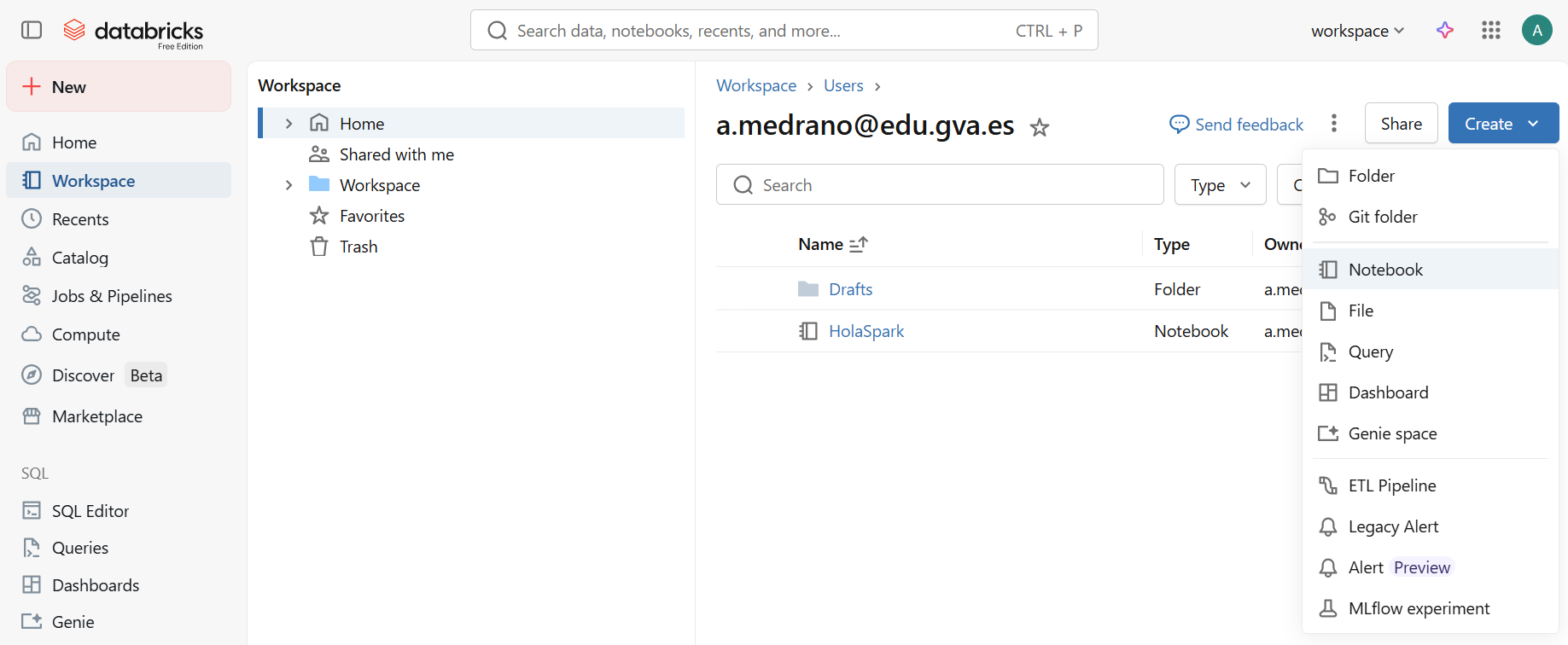Choose ETL Pipeline from Create menu

[x=1431, y=485]
